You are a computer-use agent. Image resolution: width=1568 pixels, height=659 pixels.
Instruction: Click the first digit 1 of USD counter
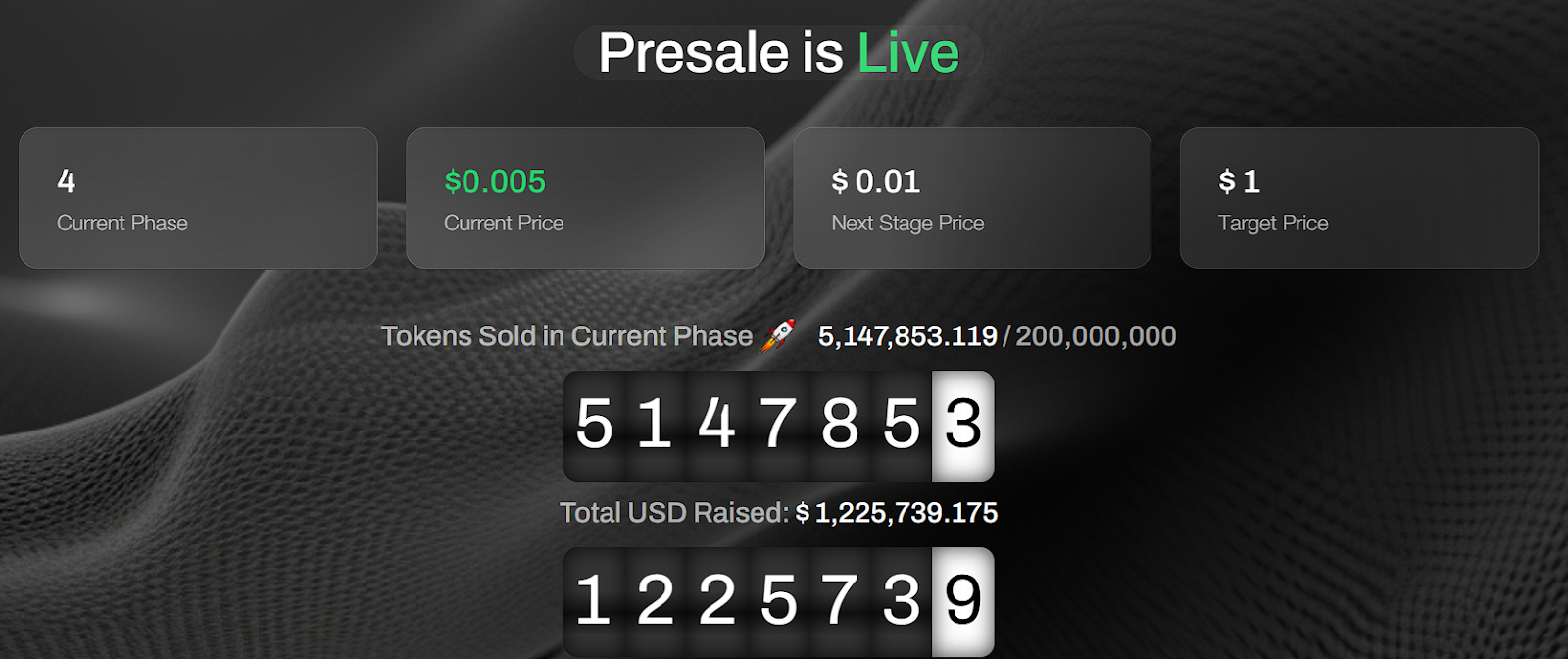coord(594,601)
